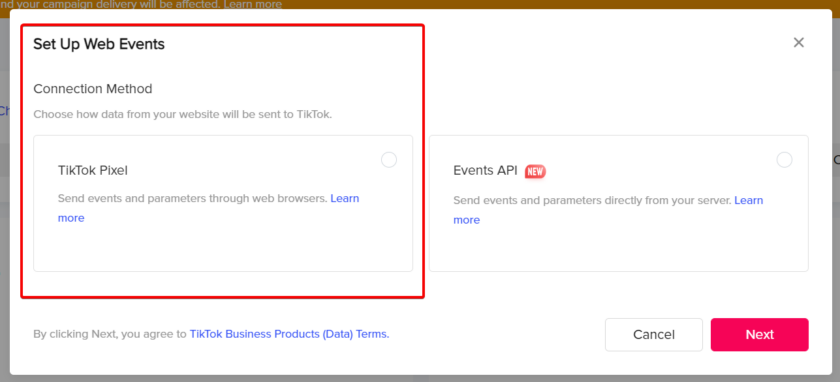The width and height of the screenshot is (840, 382).
Task: Click empty area inside the TikTok Pixel card
Action: 223,246
